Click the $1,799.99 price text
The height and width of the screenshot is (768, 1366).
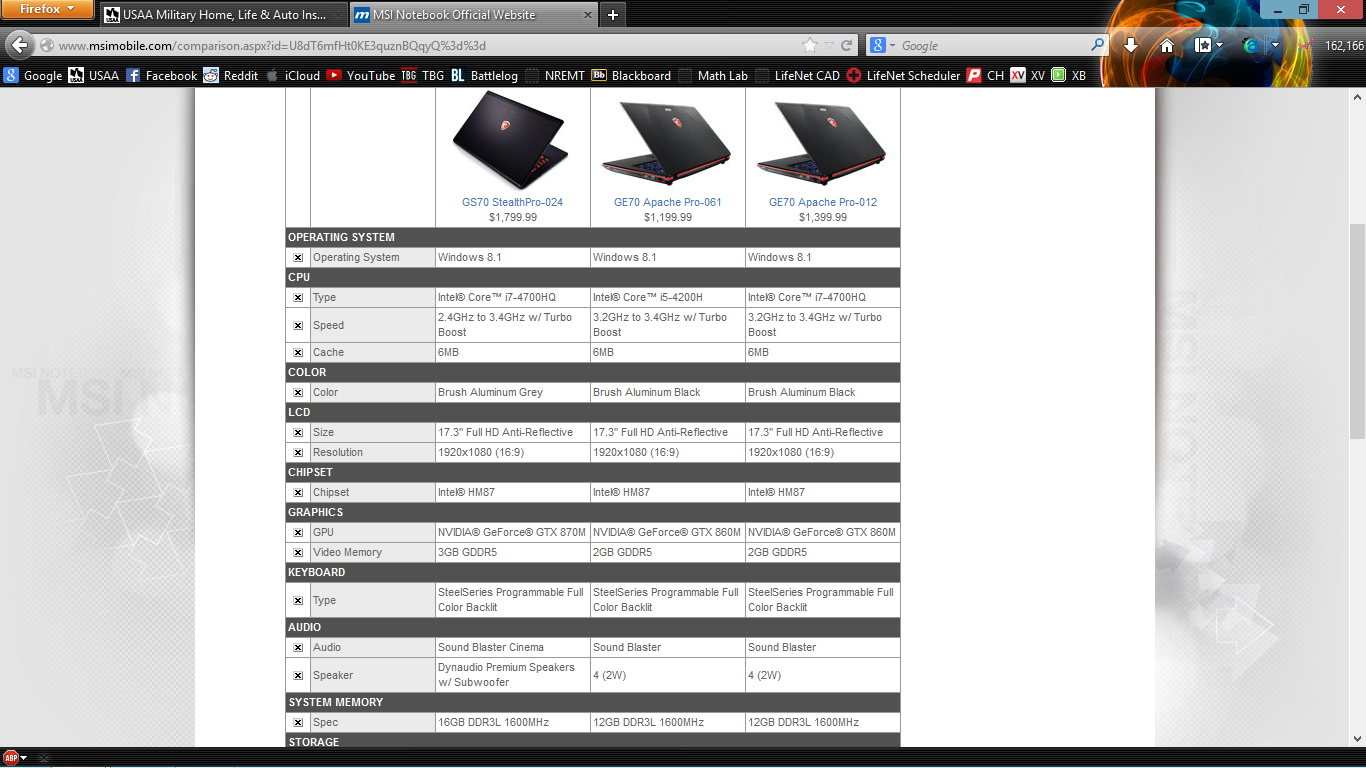pyautogui.click(x=512, y=217)
